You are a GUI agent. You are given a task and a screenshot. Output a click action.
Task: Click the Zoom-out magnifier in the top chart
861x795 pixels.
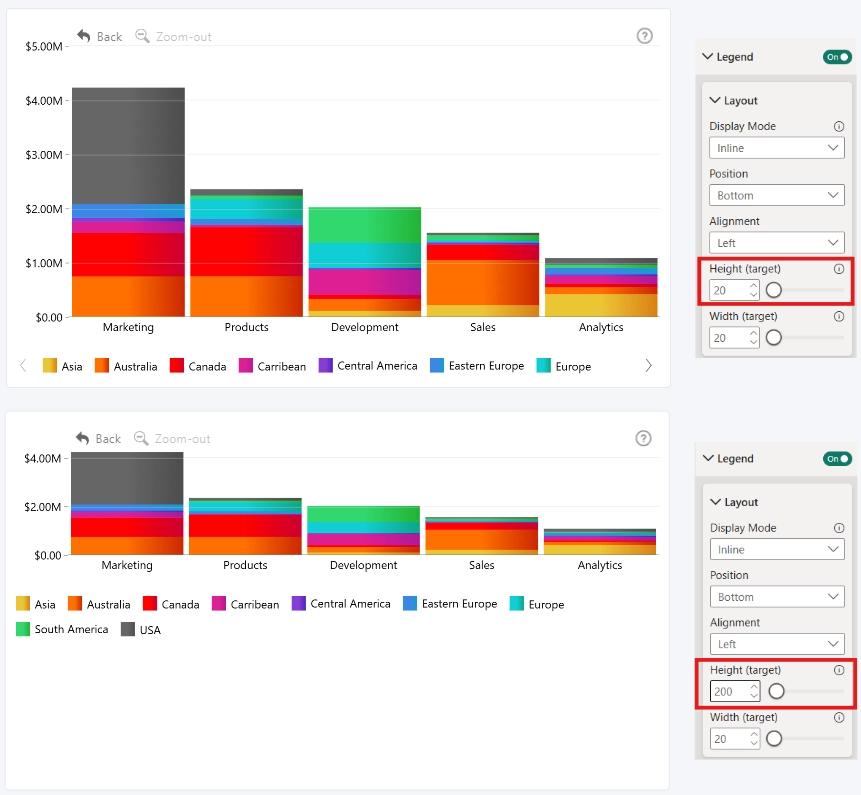(x=142, y=36)
